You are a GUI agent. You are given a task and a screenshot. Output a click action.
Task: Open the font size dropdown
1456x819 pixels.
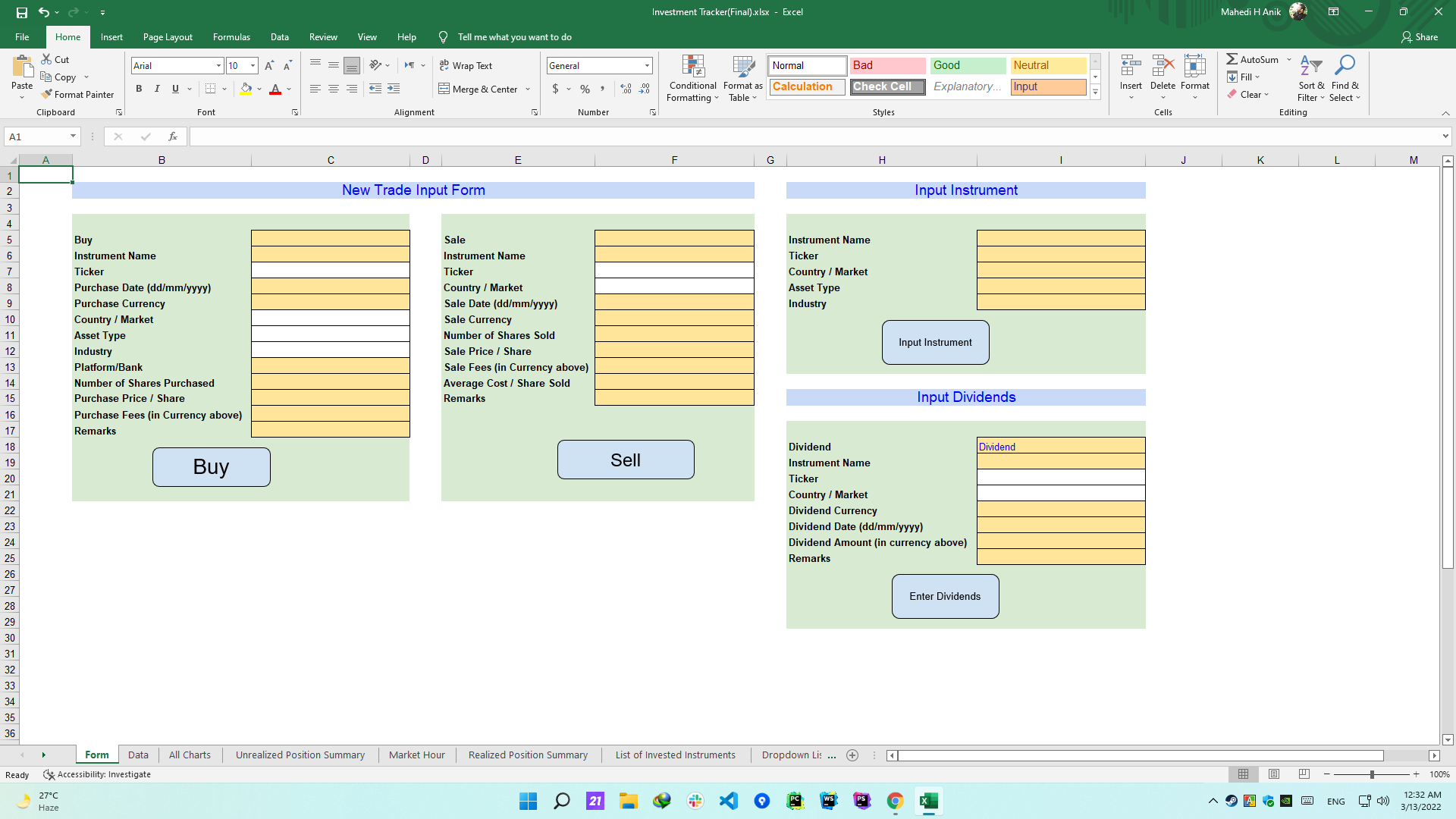point(253,66)
